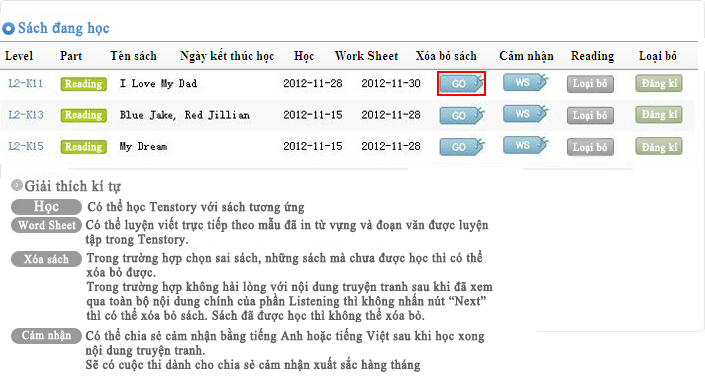Click GO button for I Love My Dad
705x380 pixels.
click(461, 84)
